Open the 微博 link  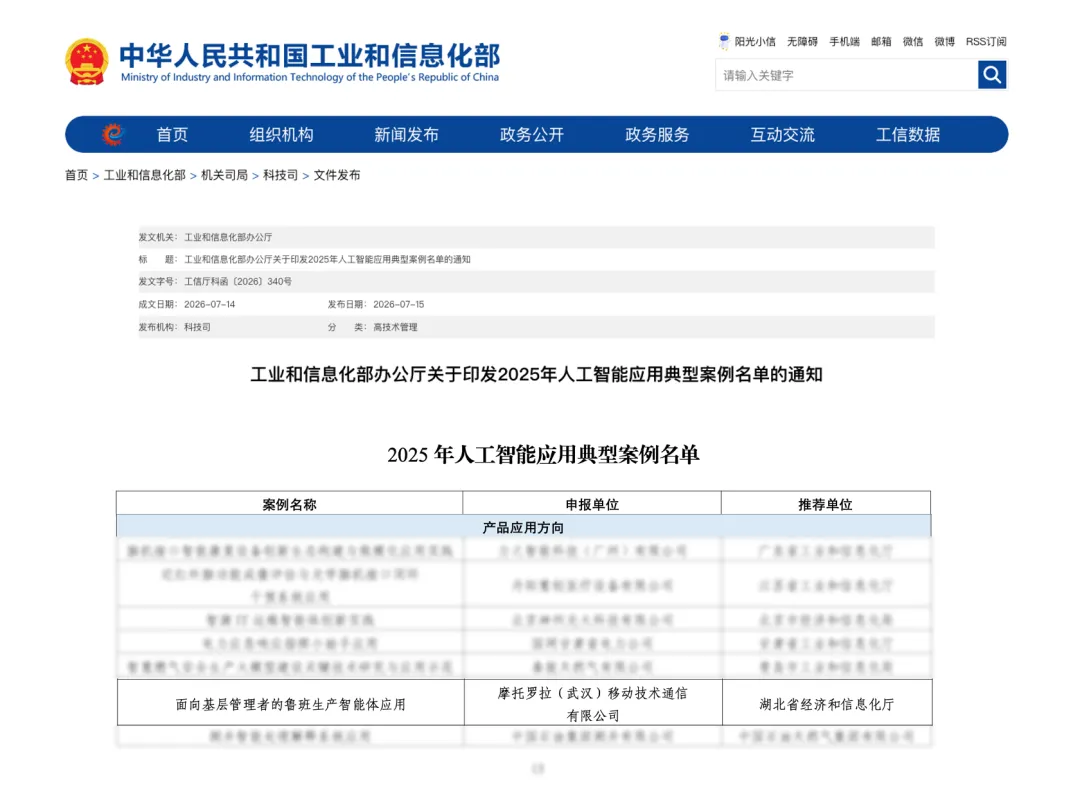tap(944, 42)
